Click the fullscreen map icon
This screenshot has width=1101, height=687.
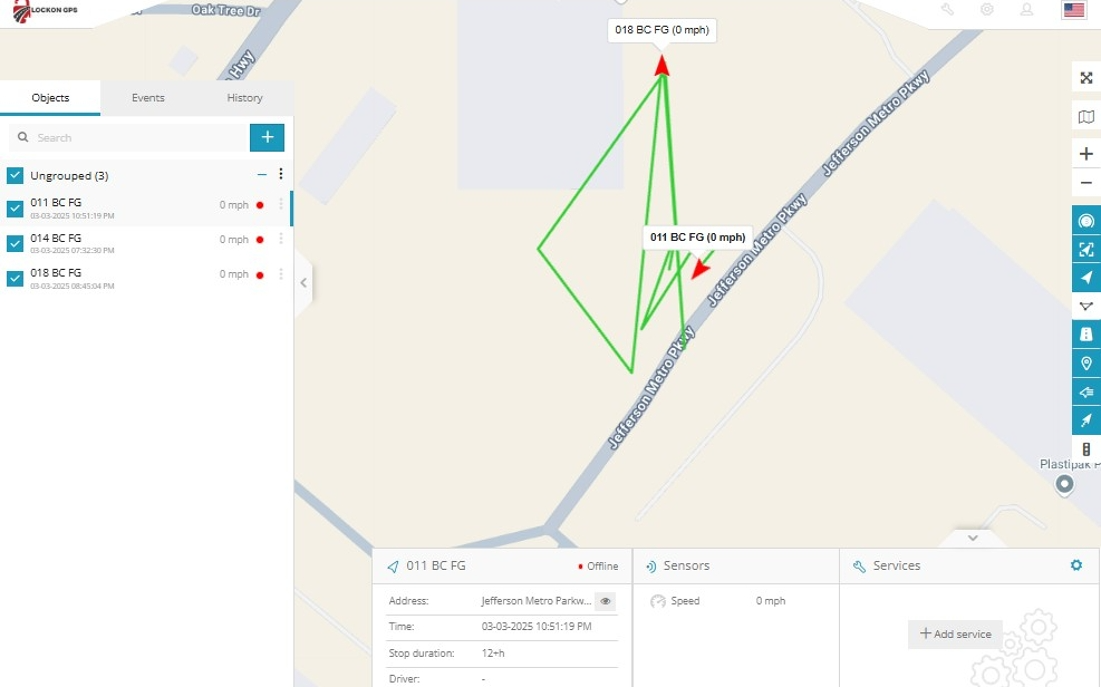point(1086,78)
